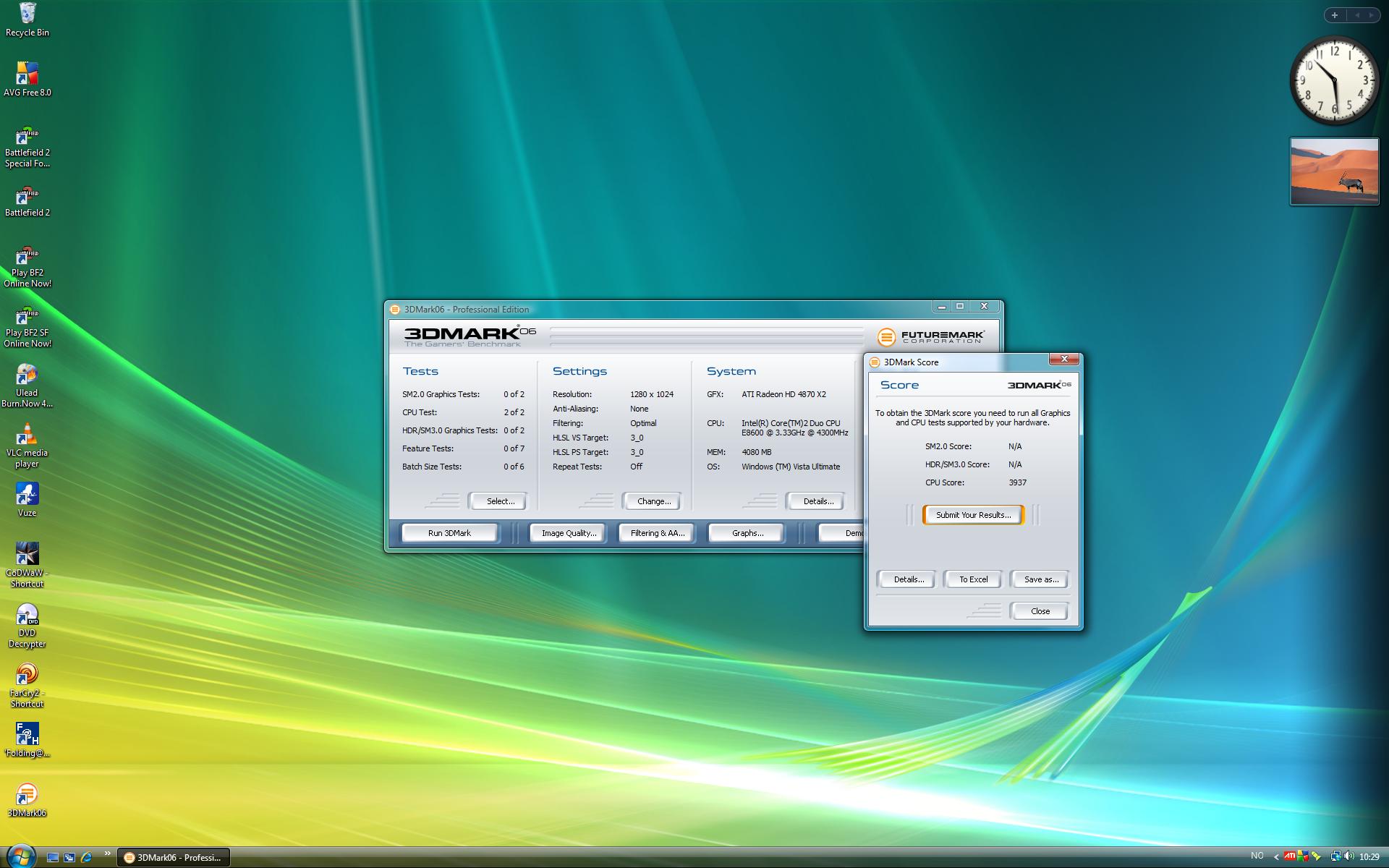Click the 4080 MB memory value

click(756, 452)
